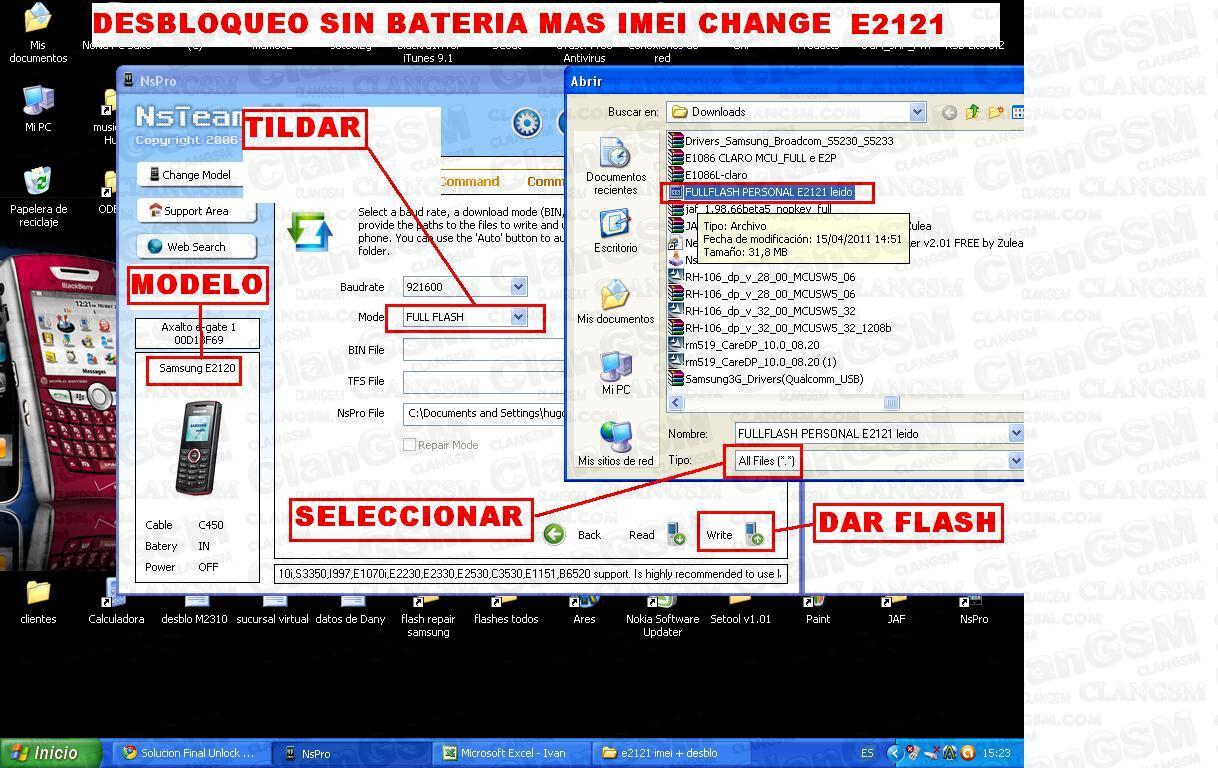This screenshot has width=1218, height=768.
Task: Launch the NsPro desktop shortcut
Action: point(974,610)
